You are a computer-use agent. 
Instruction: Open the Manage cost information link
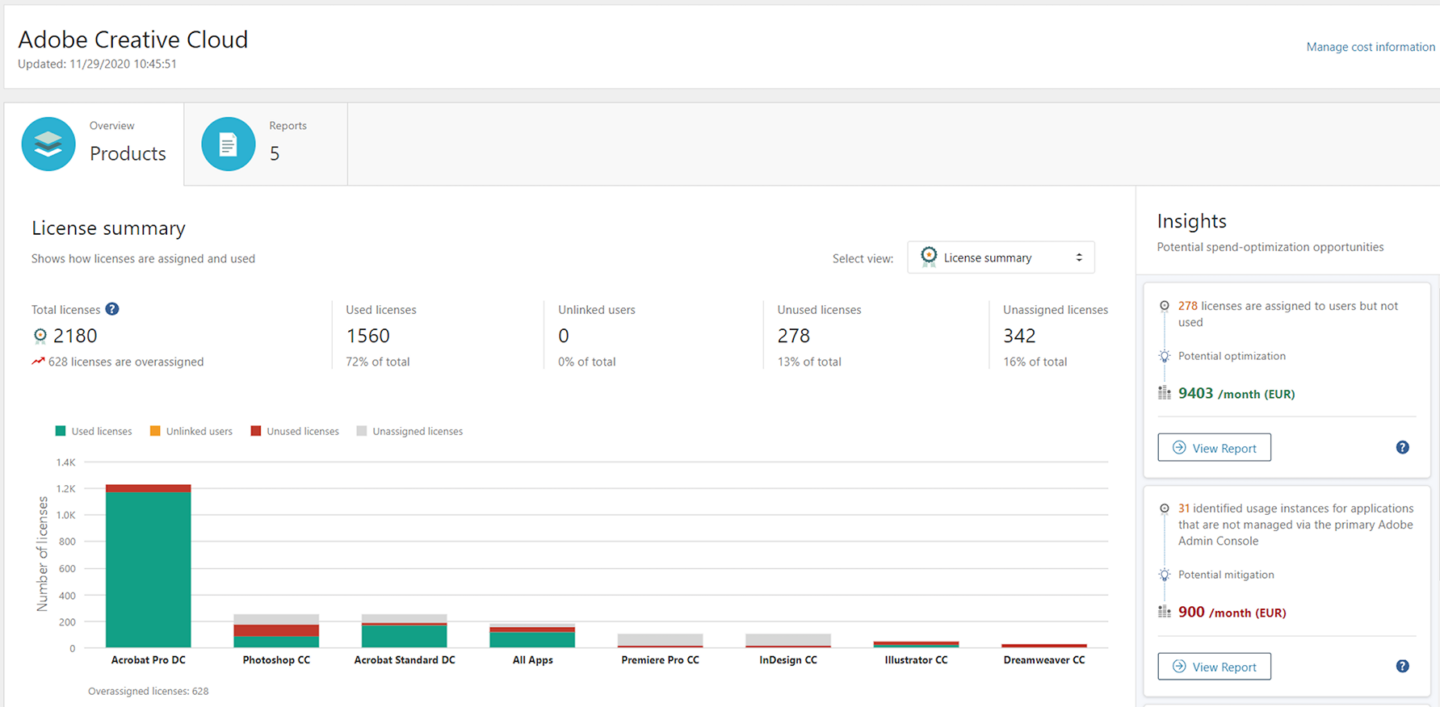pyautogui.click(x=1370, y=47)
